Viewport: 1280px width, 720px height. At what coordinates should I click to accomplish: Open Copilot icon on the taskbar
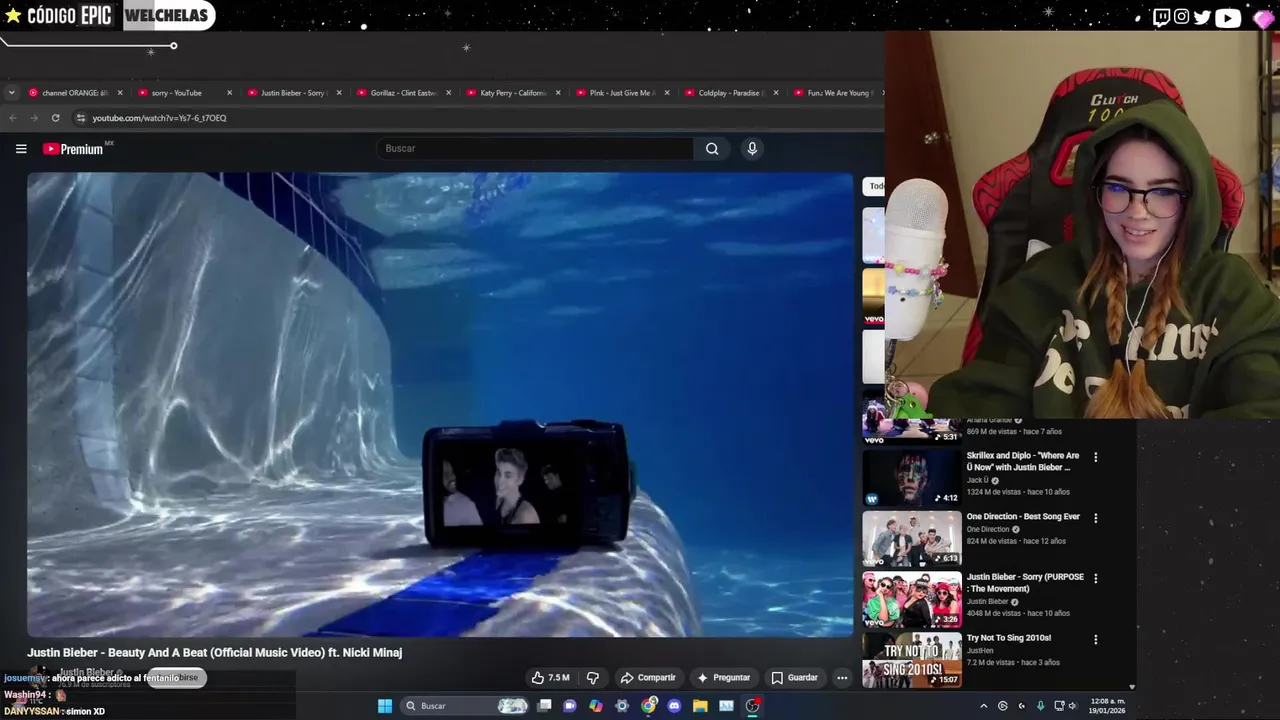pos(596,706)
